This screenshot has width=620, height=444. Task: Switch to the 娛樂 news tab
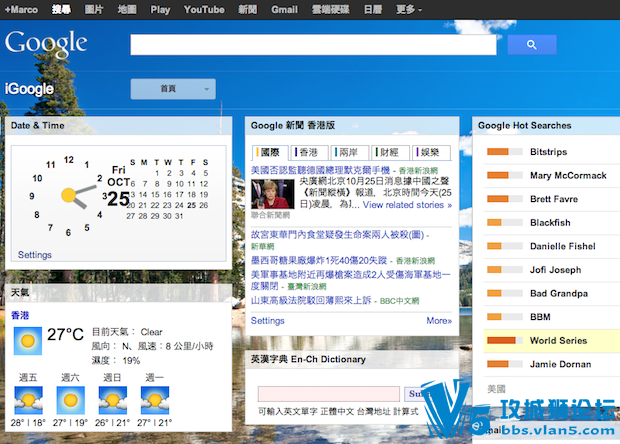(431, 152)
